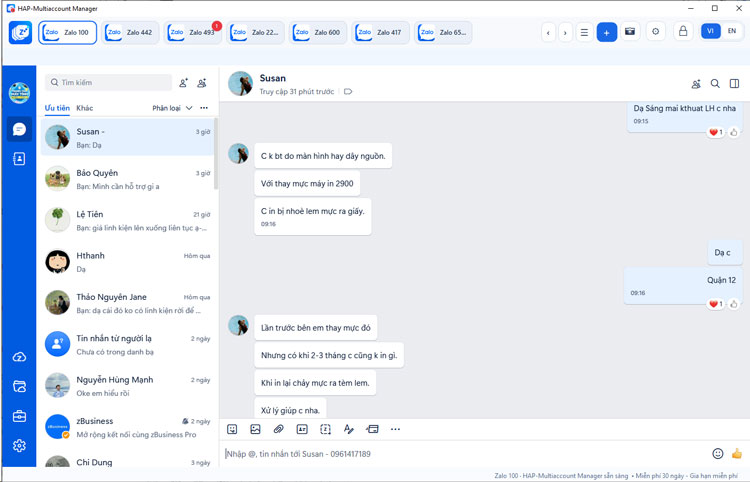750x482 pixels.
Task: Open the HAP Multiaccount home logo icon
Action: click(x=20, y=33)
